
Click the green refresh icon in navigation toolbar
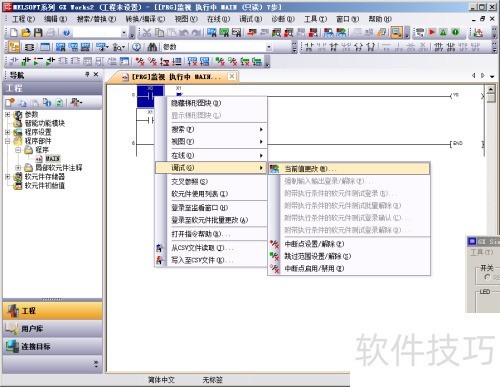pos(59,103)
